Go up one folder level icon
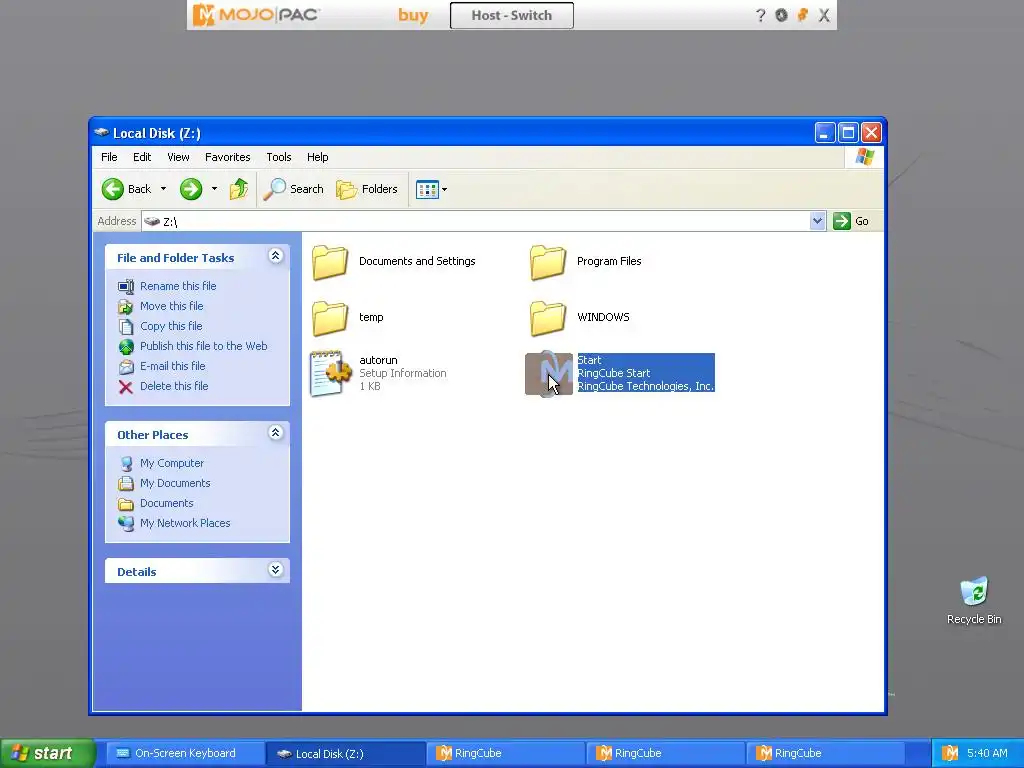Viewport: 1024px width, 768px height. pyautogui.click(x=239, y=189)
